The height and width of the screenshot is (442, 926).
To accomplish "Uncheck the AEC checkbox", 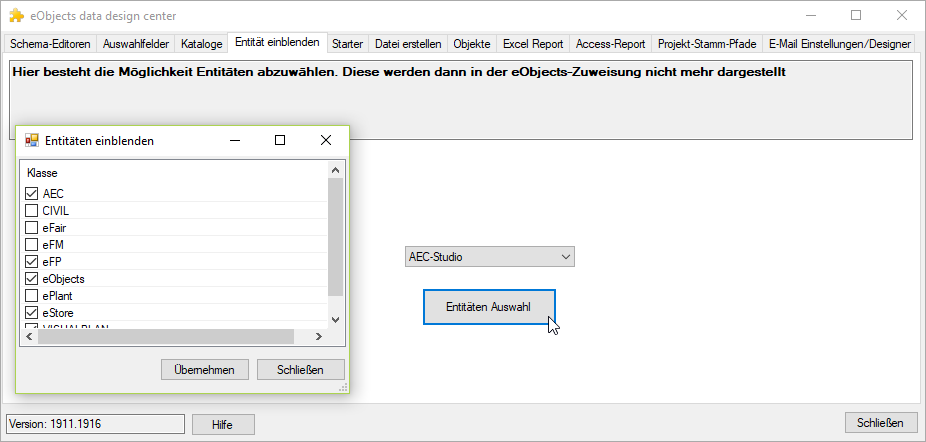I will (x=31, y=193).
